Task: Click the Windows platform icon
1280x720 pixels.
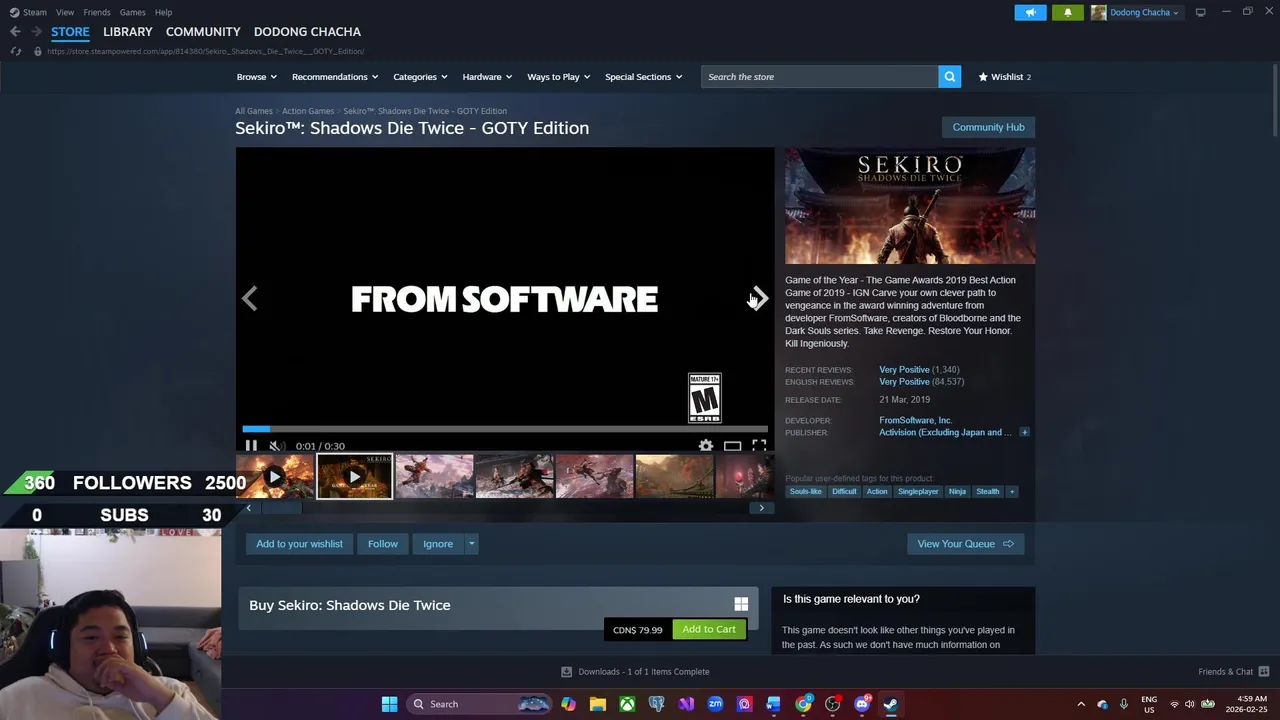Action: click(x=741, y=604)
